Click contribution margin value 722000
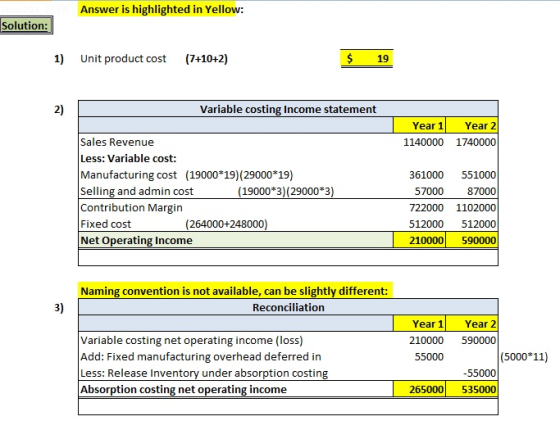 click(x=426, y=208)
